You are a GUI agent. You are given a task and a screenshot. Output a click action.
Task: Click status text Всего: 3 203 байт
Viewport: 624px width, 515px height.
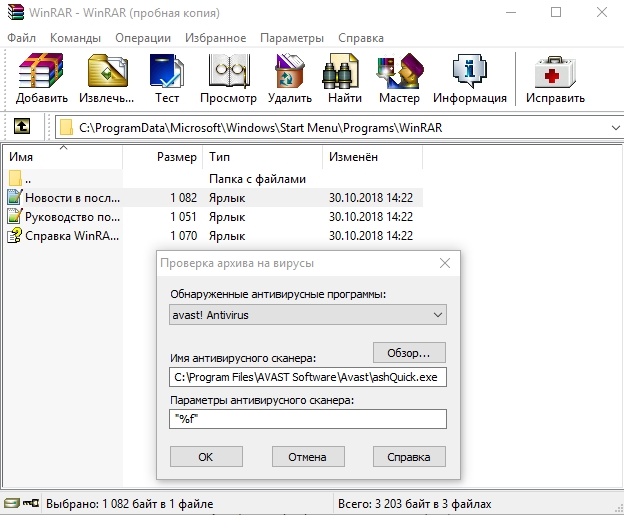[415, 504]
